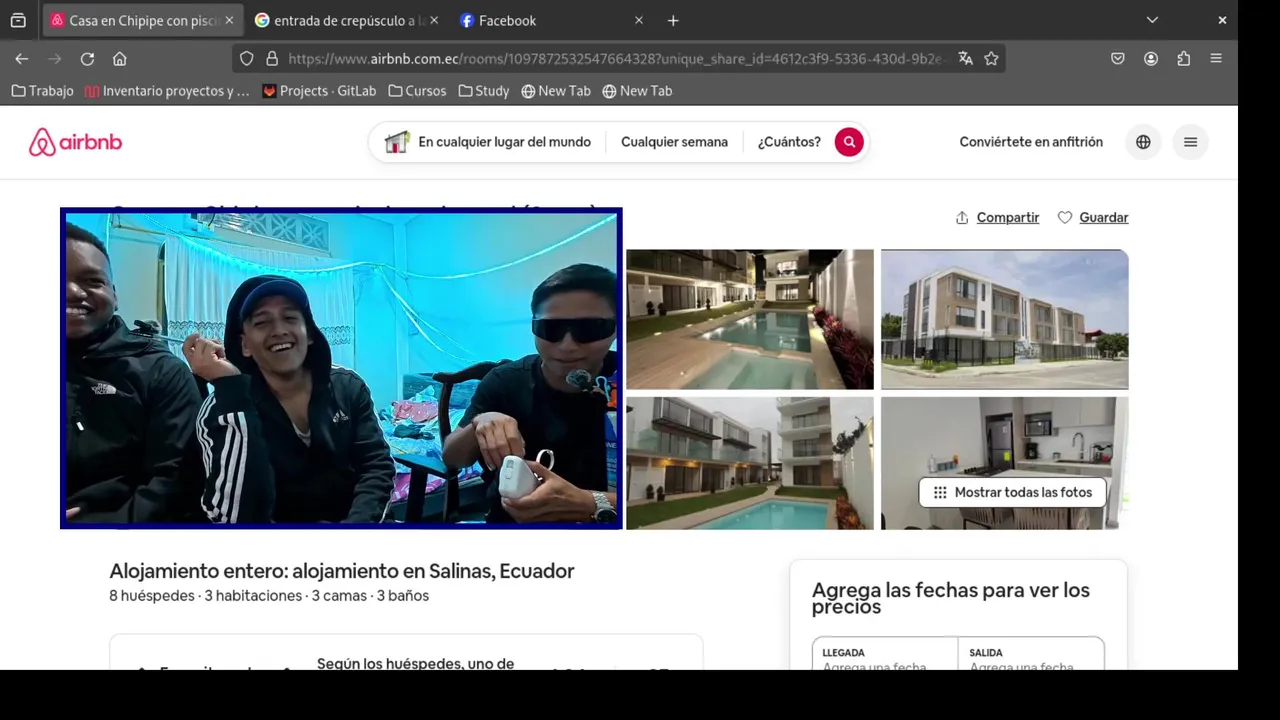Open the Firefox application menu
Image resolution: width=1280 pixels, height=720 pixels.
(1216, 59)
